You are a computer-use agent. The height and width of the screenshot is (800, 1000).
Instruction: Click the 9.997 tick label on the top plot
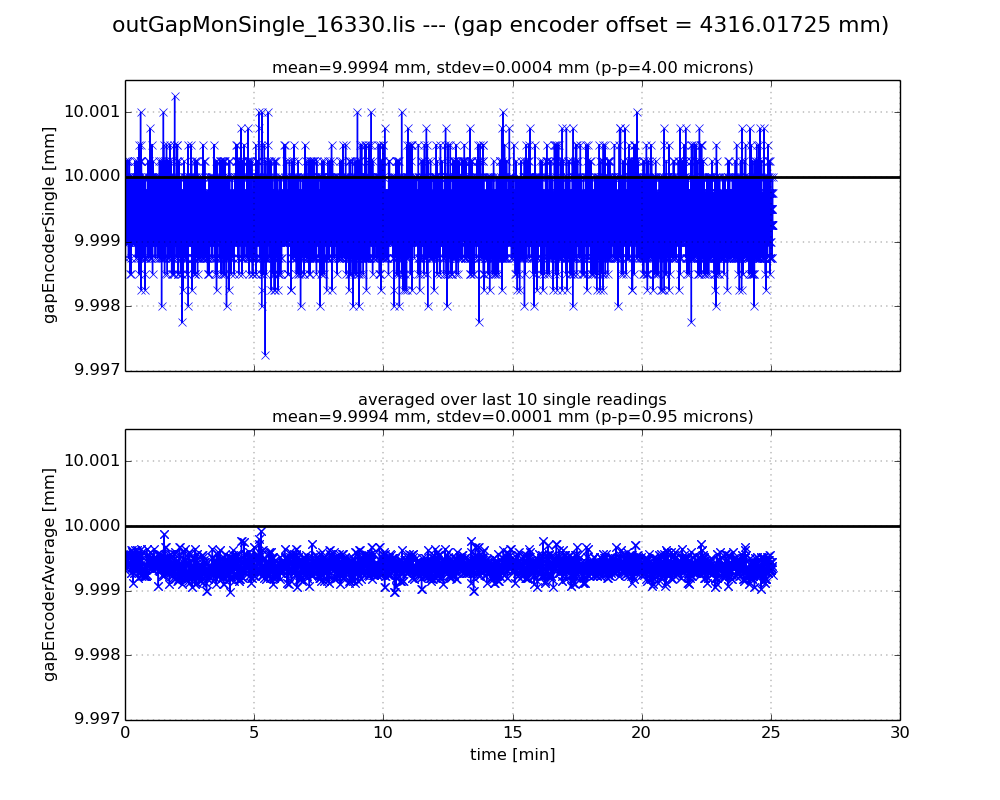coord(94,370)
